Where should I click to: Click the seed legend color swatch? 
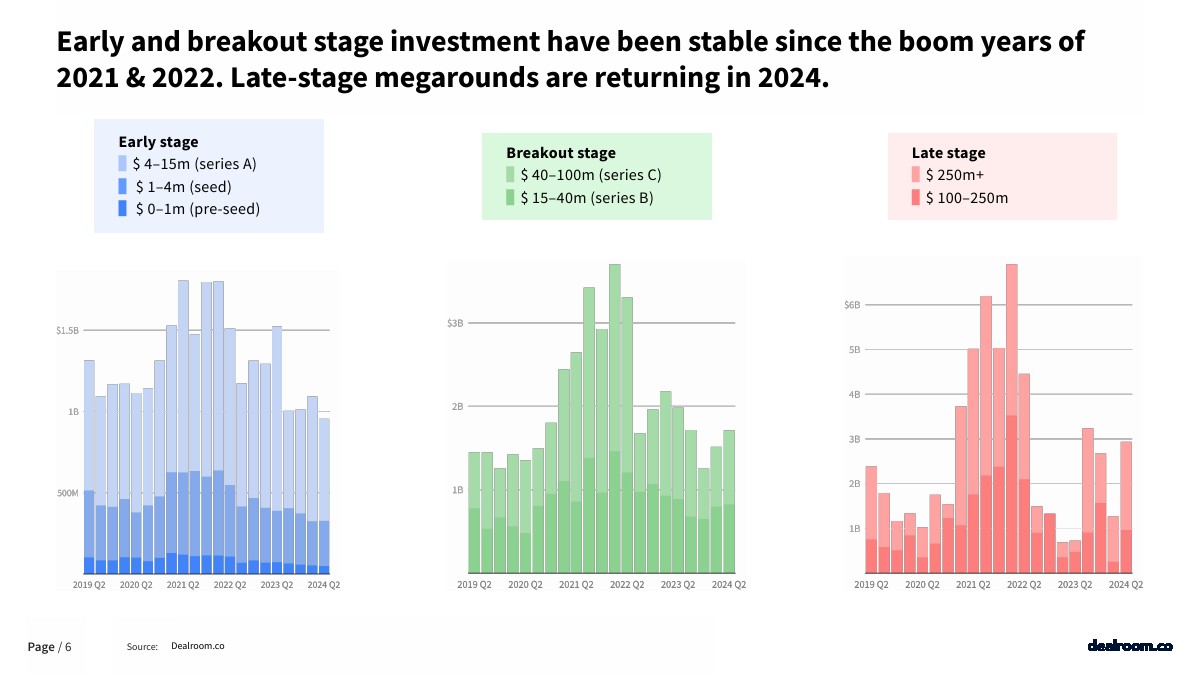123,186
